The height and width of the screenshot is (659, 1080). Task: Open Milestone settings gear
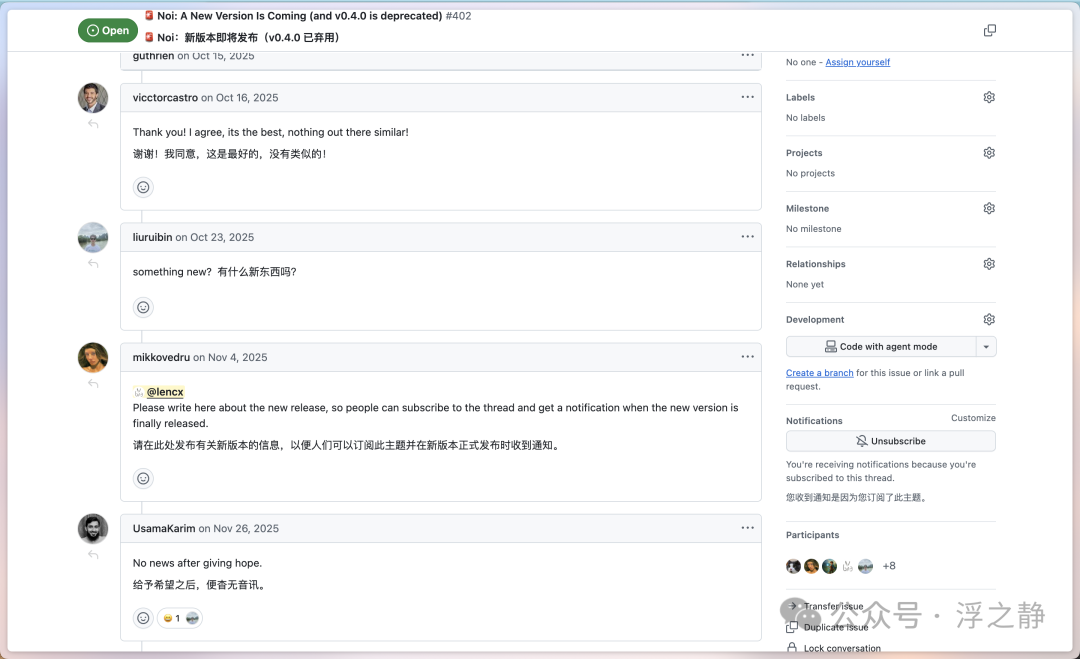989,208
